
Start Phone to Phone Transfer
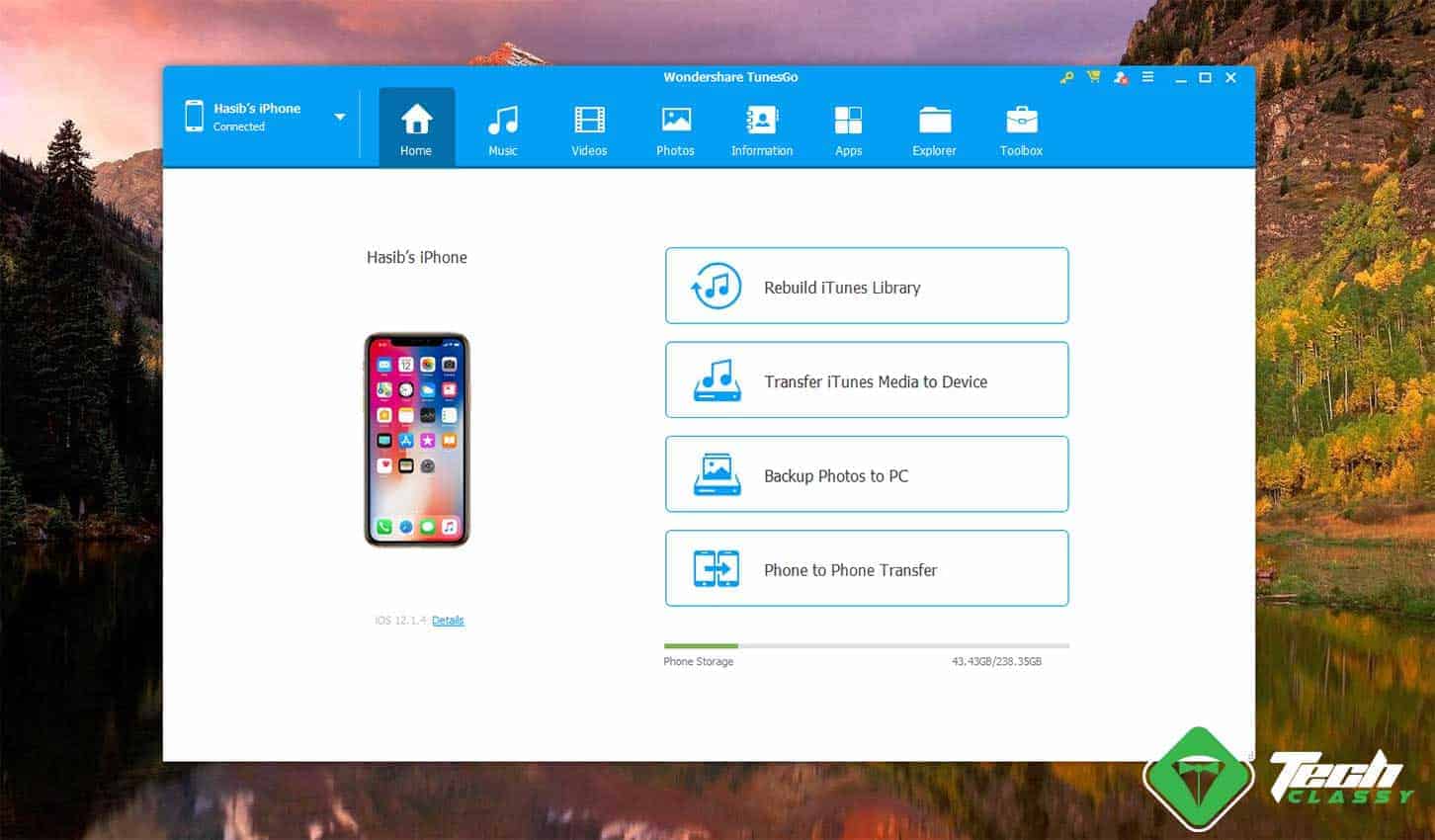click(867, 569)
